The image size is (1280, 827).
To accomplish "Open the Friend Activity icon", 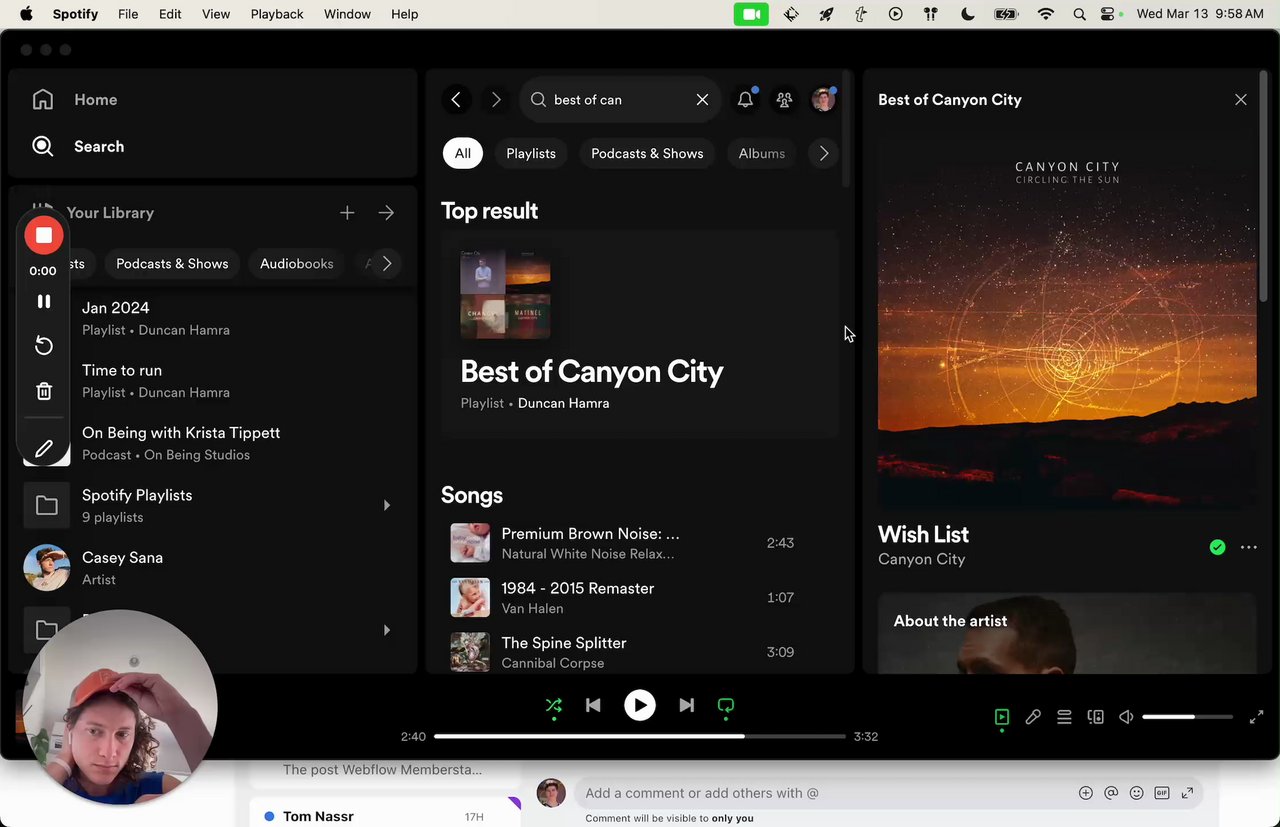I will [x=784, y=99].
